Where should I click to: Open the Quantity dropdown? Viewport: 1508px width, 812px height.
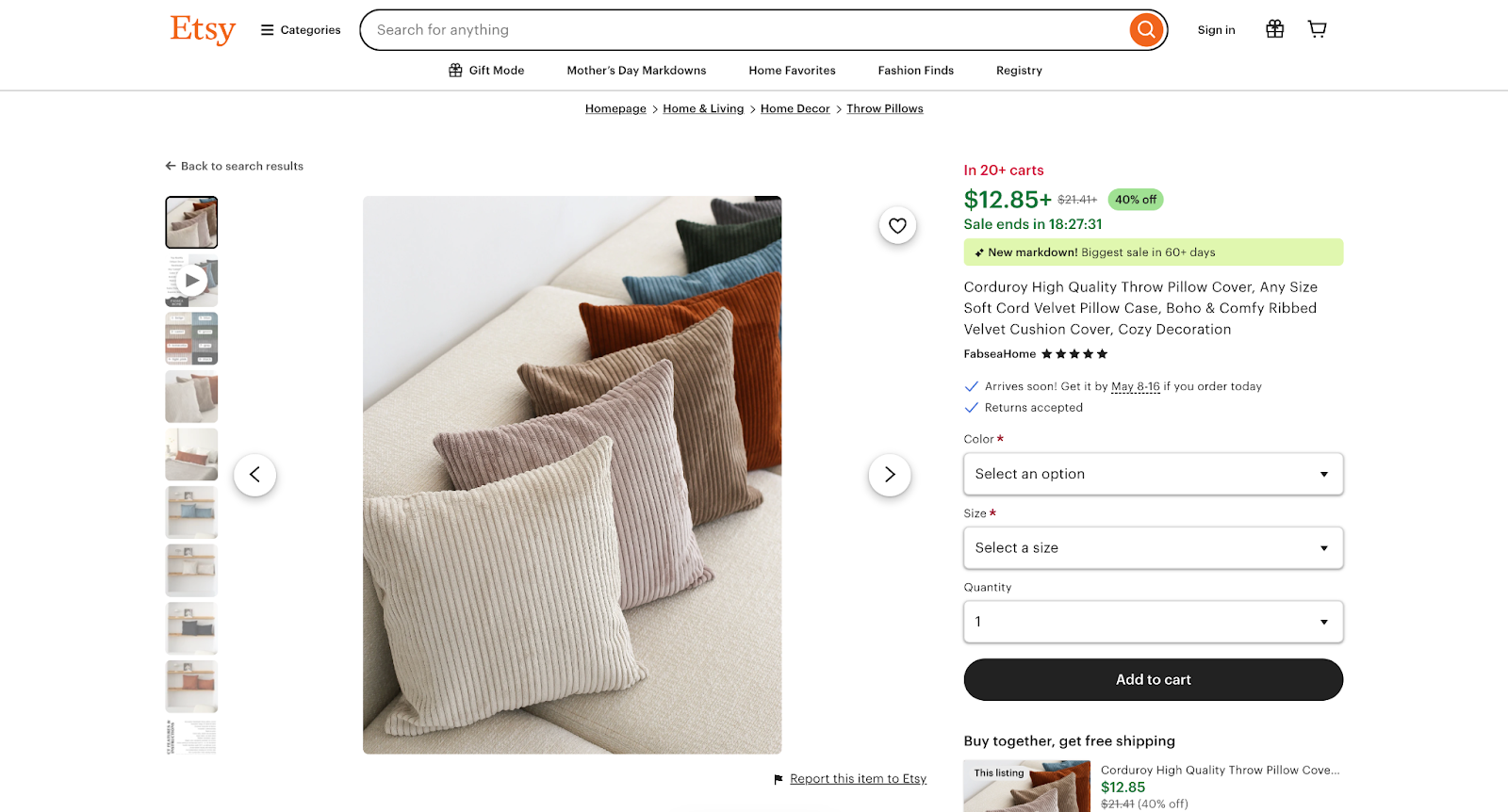1153,622
